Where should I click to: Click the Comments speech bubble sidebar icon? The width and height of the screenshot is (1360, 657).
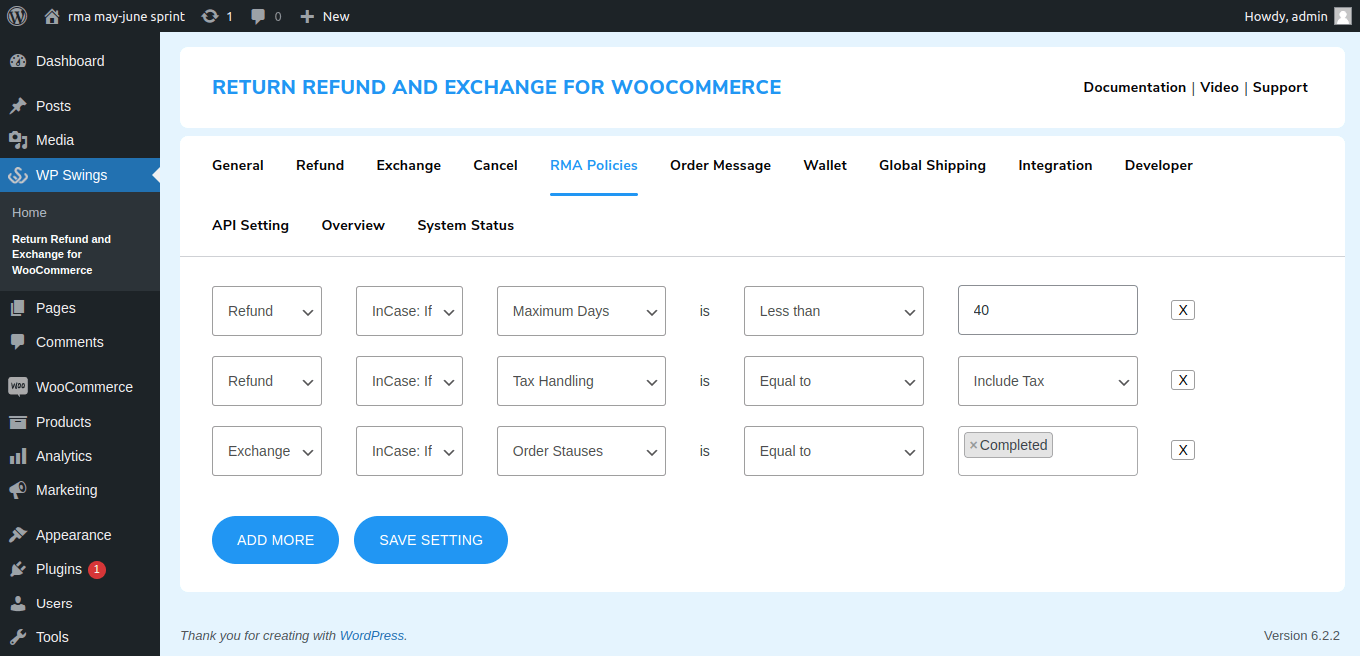tap(18, 342)
